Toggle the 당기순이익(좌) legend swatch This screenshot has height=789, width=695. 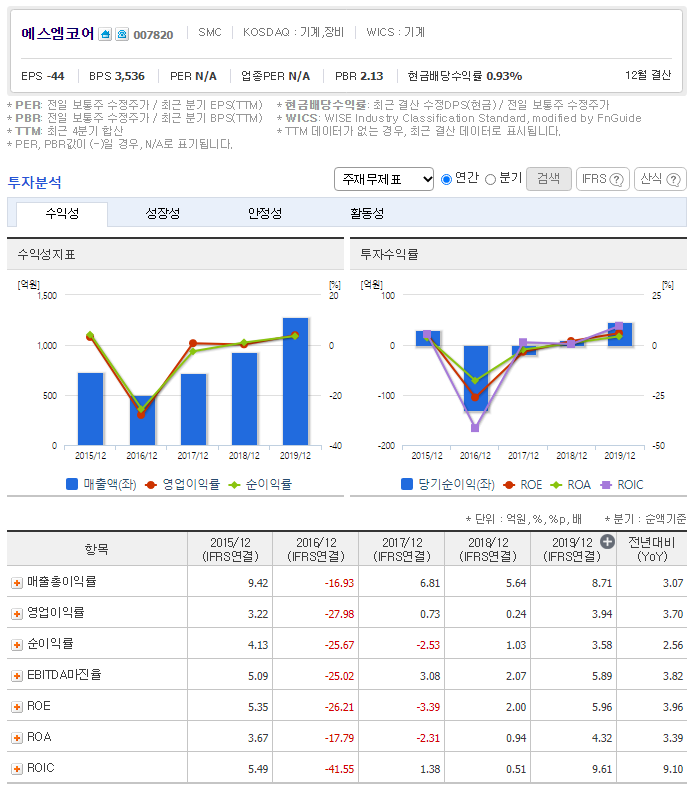(x=407, y=484)
